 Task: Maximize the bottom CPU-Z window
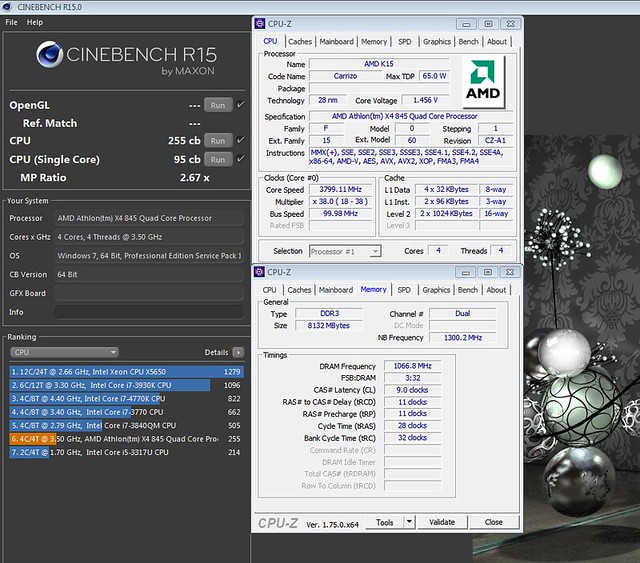tap(488, 272)
